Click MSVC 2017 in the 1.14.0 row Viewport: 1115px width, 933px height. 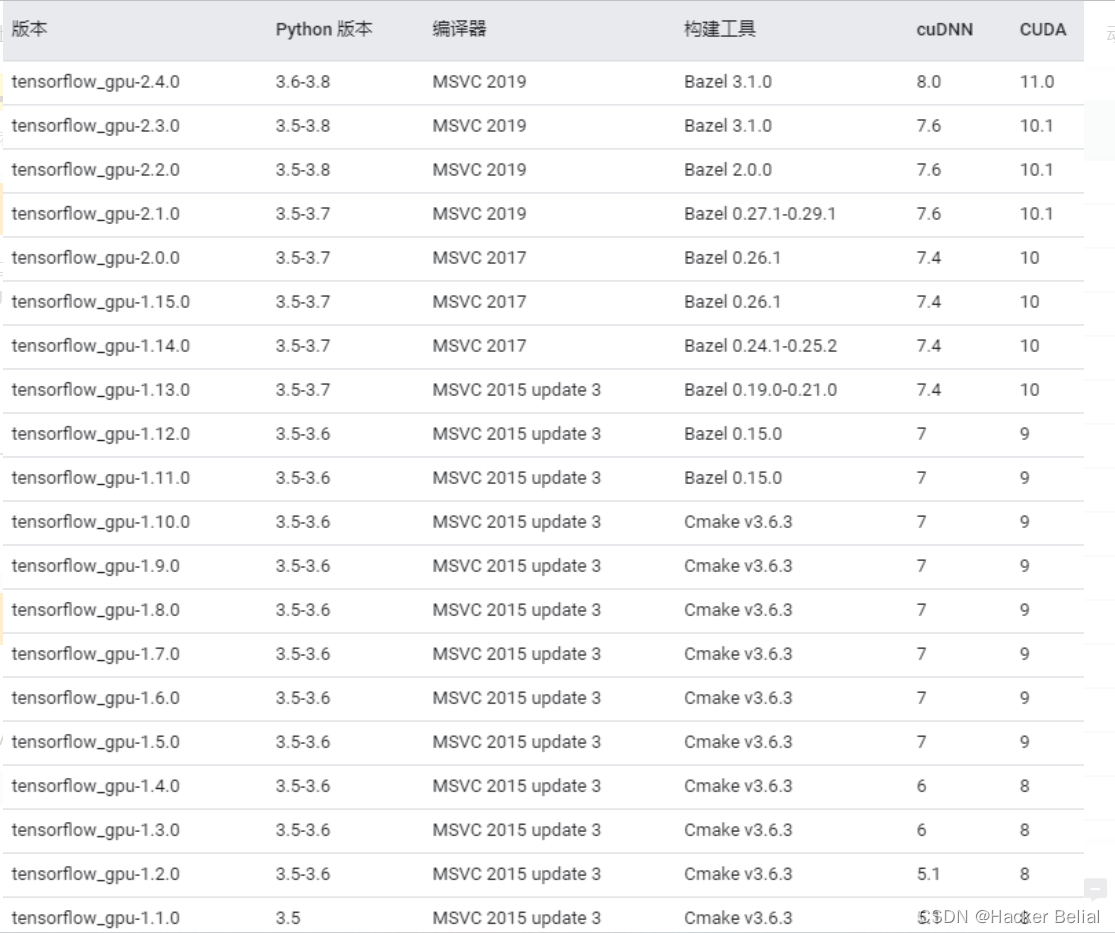tap(479, 346)
